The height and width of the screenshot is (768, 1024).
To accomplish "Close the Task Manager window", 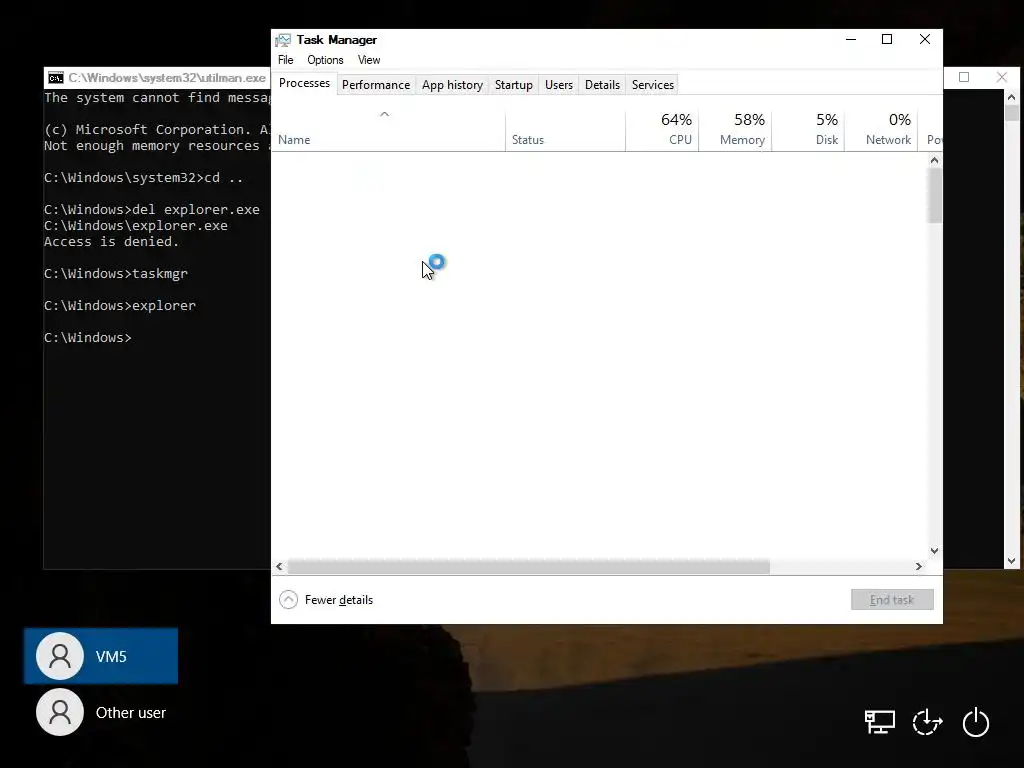I will 925,39.
